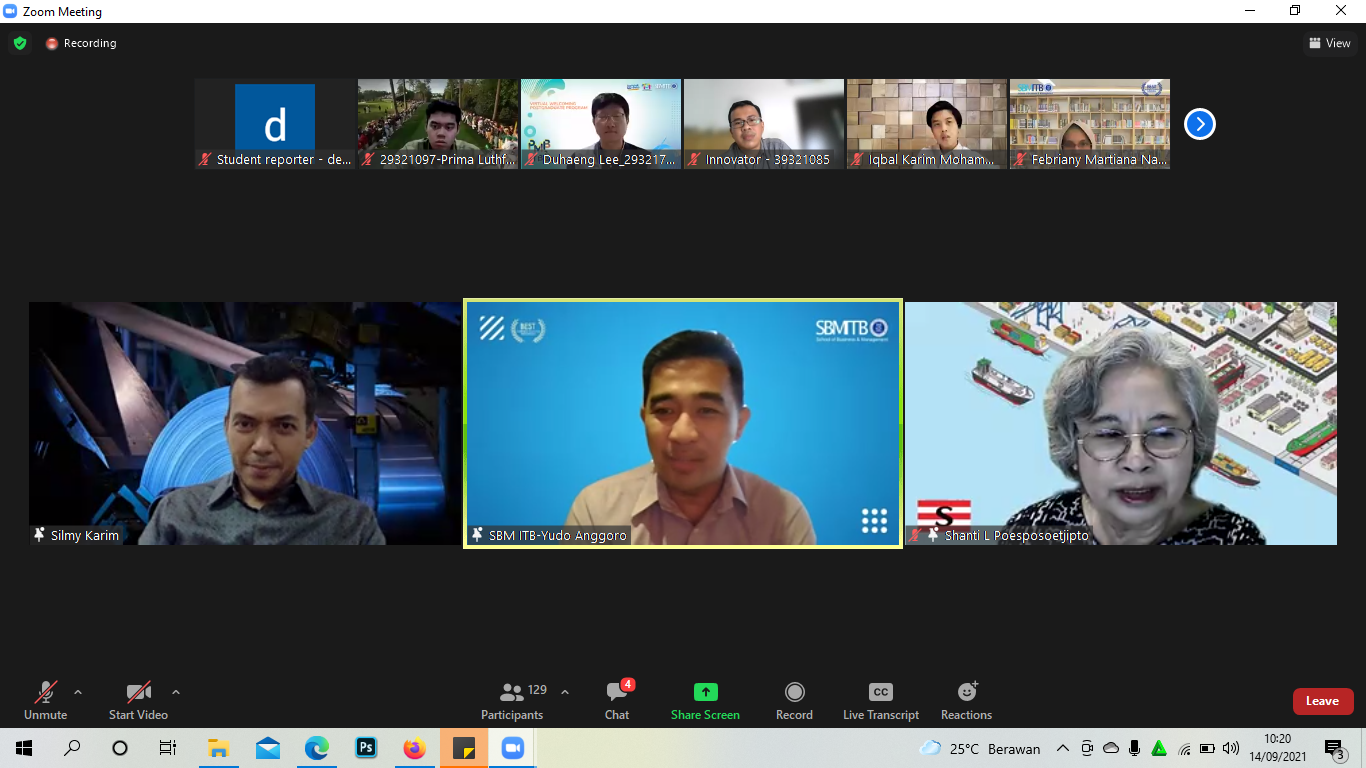Expand video options arrow beside Start Video

176,692
